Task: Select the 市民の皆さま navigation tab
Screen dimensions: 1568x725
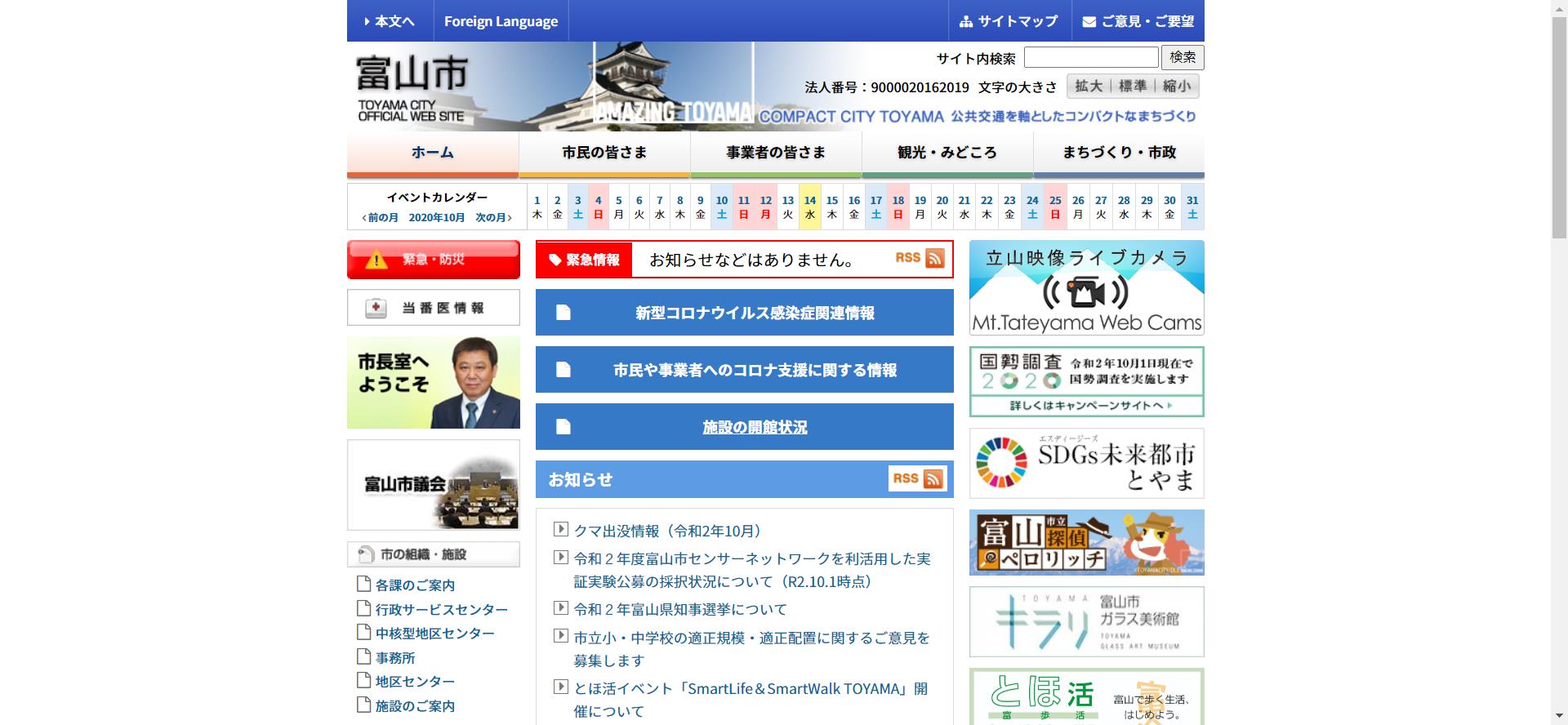Action: (x=604, y=153)
